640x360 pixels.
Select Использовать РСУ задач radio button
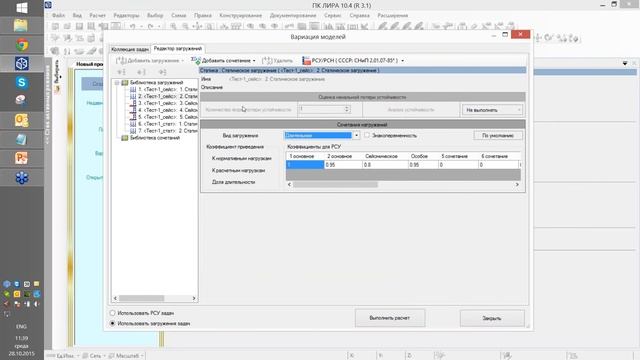[113, 313]
